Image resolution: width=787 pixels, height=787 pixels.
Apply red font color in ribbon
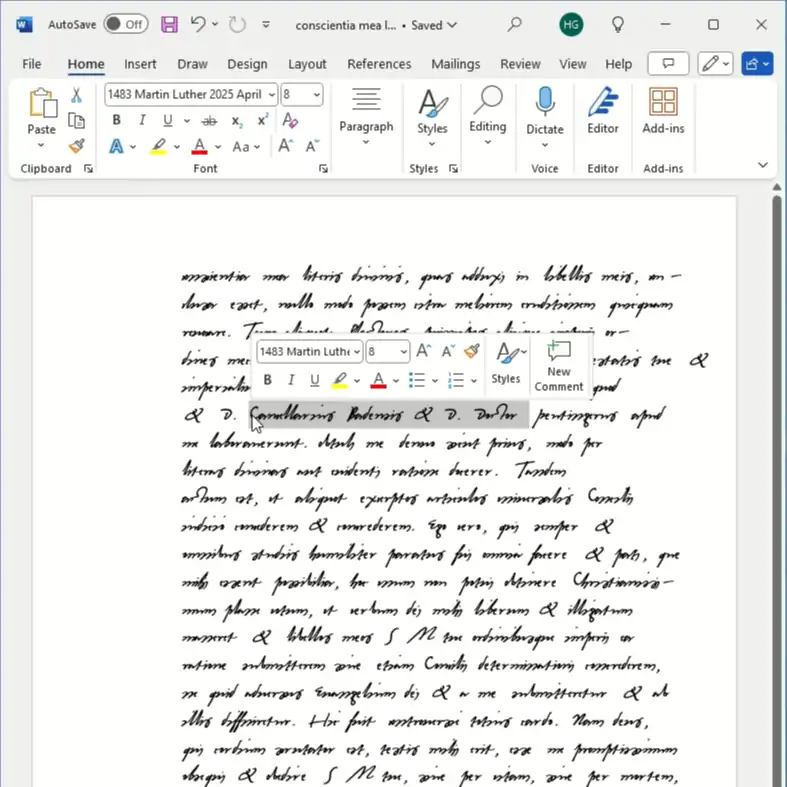point(199,147)
